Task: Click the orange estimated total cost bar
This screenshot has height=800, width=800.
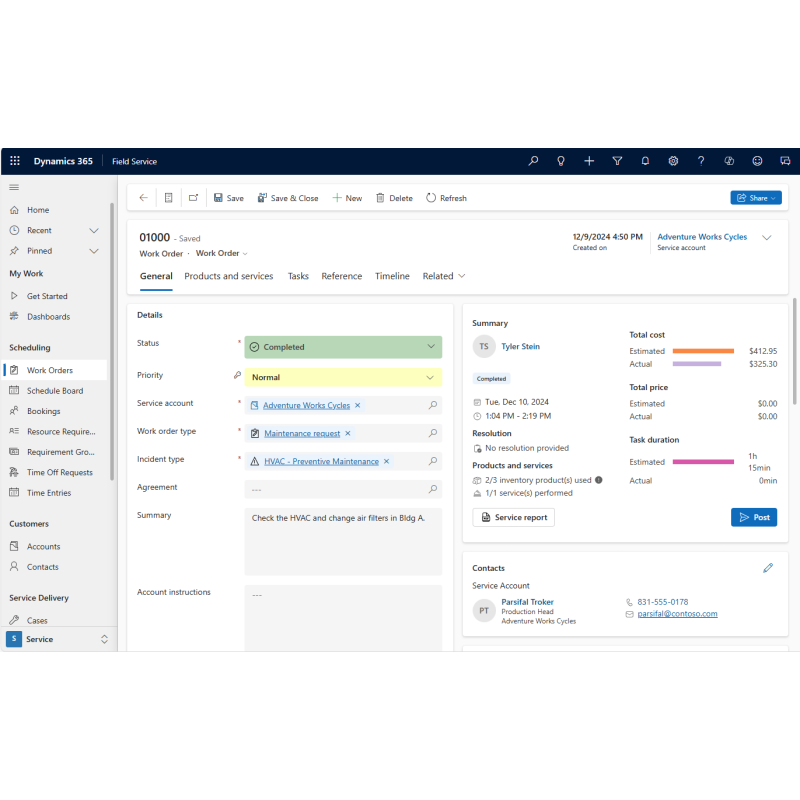Action: (x=703, y=351)
